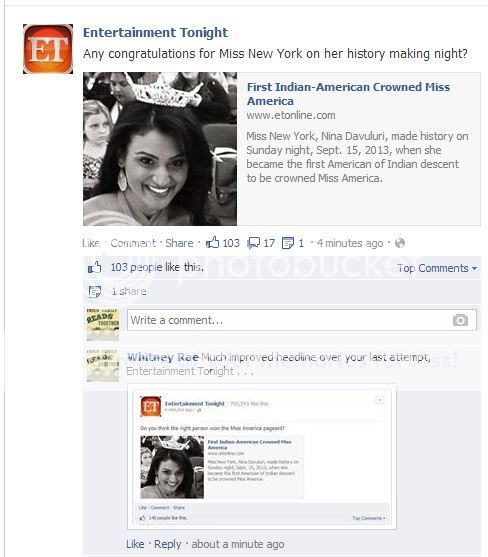Click Share under the main post
The width and height of the screenshot is (488, 557).
[x=179, y=243]
